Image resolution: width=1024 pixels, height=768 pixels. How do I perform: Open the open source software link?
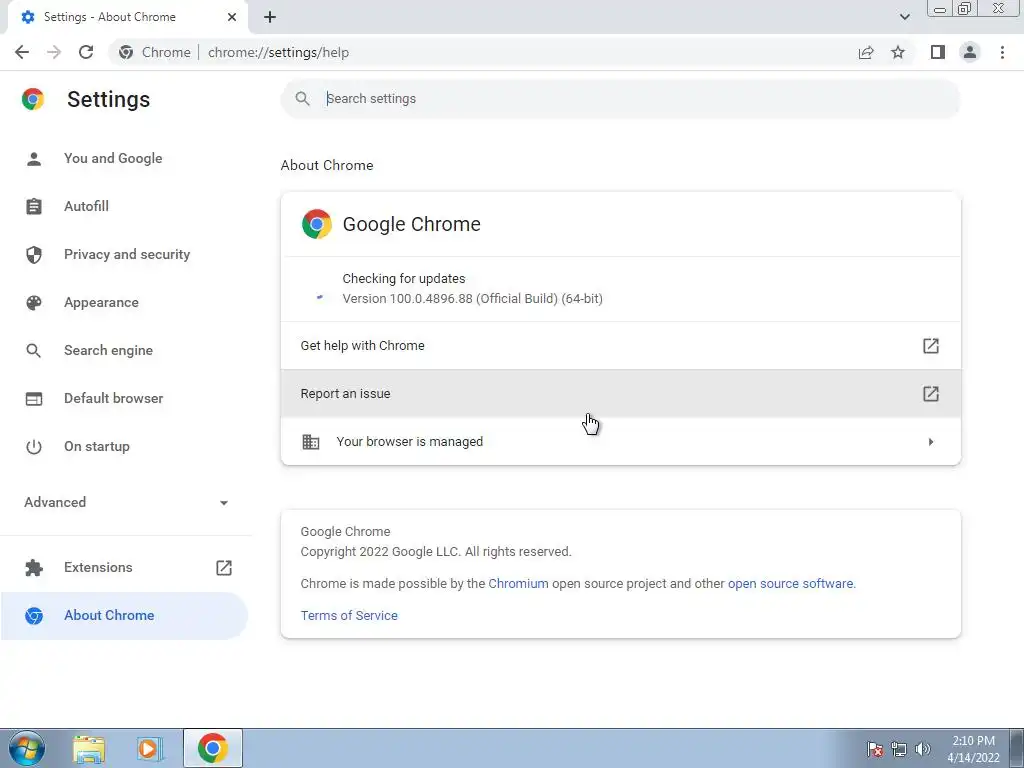coord(790,583)
